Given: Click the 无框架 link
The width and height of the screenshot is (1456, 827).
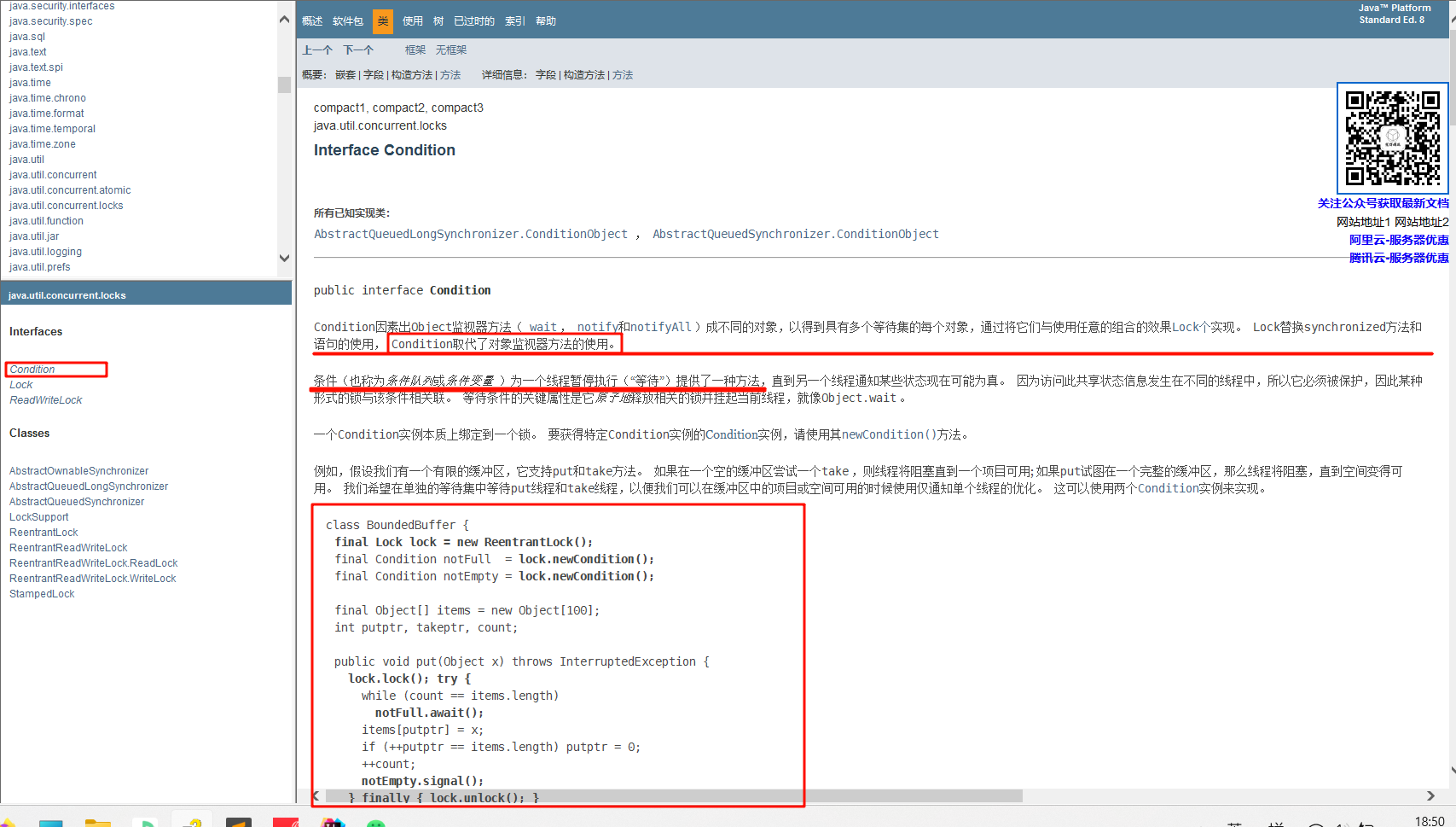Looking at the screenshot, I should coord(451,50).
